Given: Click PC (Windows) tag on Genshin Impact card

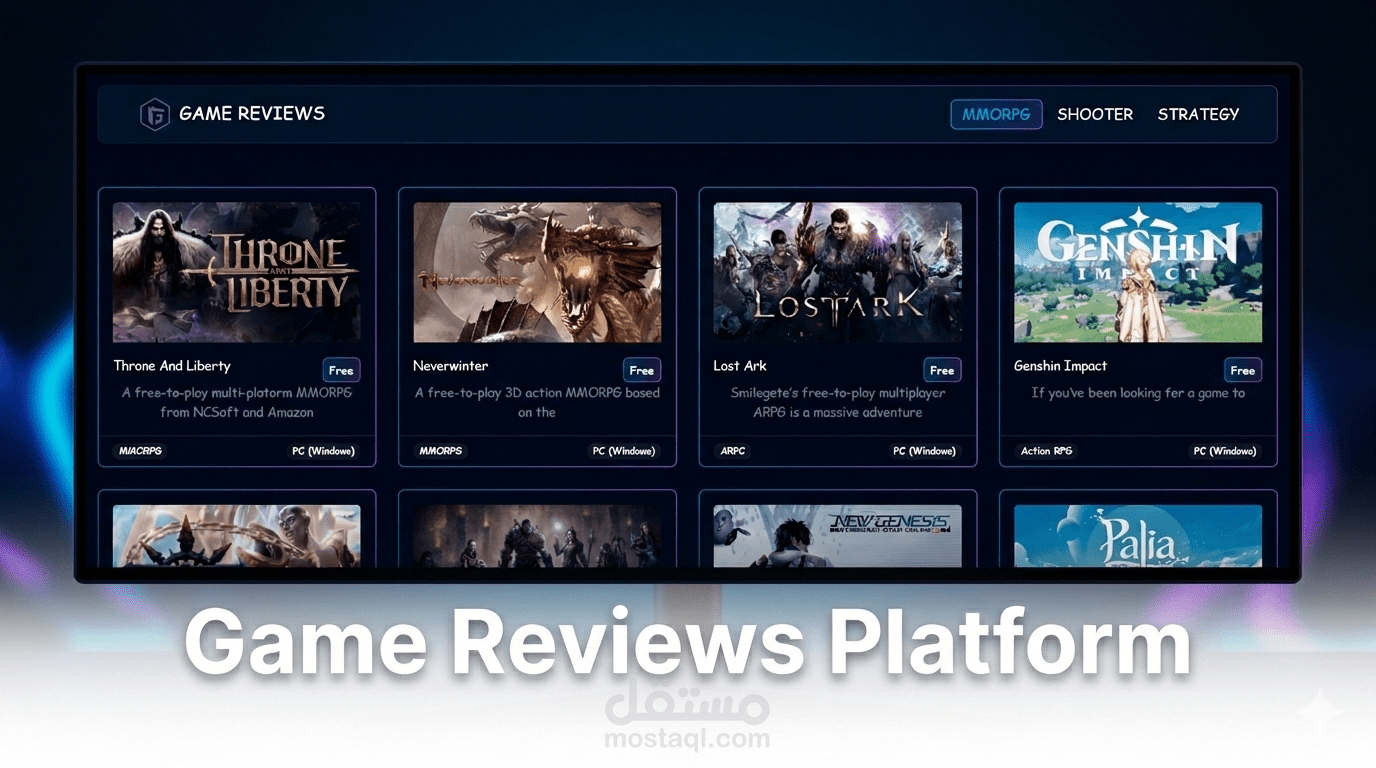Looking at the screenshot, I should pos(1225,451).
